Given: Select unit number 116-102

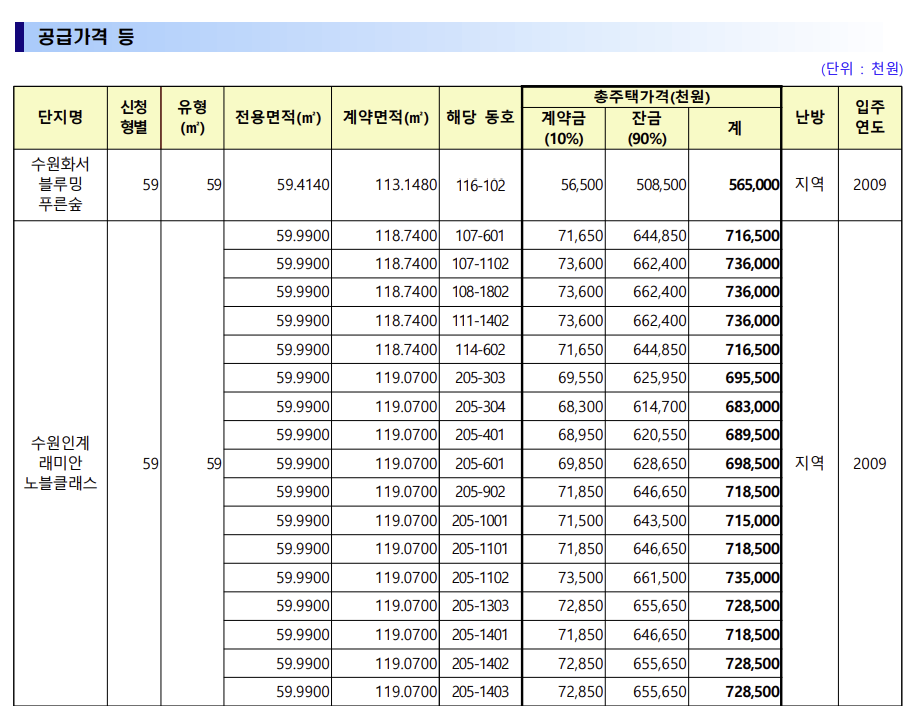Looking at the screenshot, I should [480, 185].
